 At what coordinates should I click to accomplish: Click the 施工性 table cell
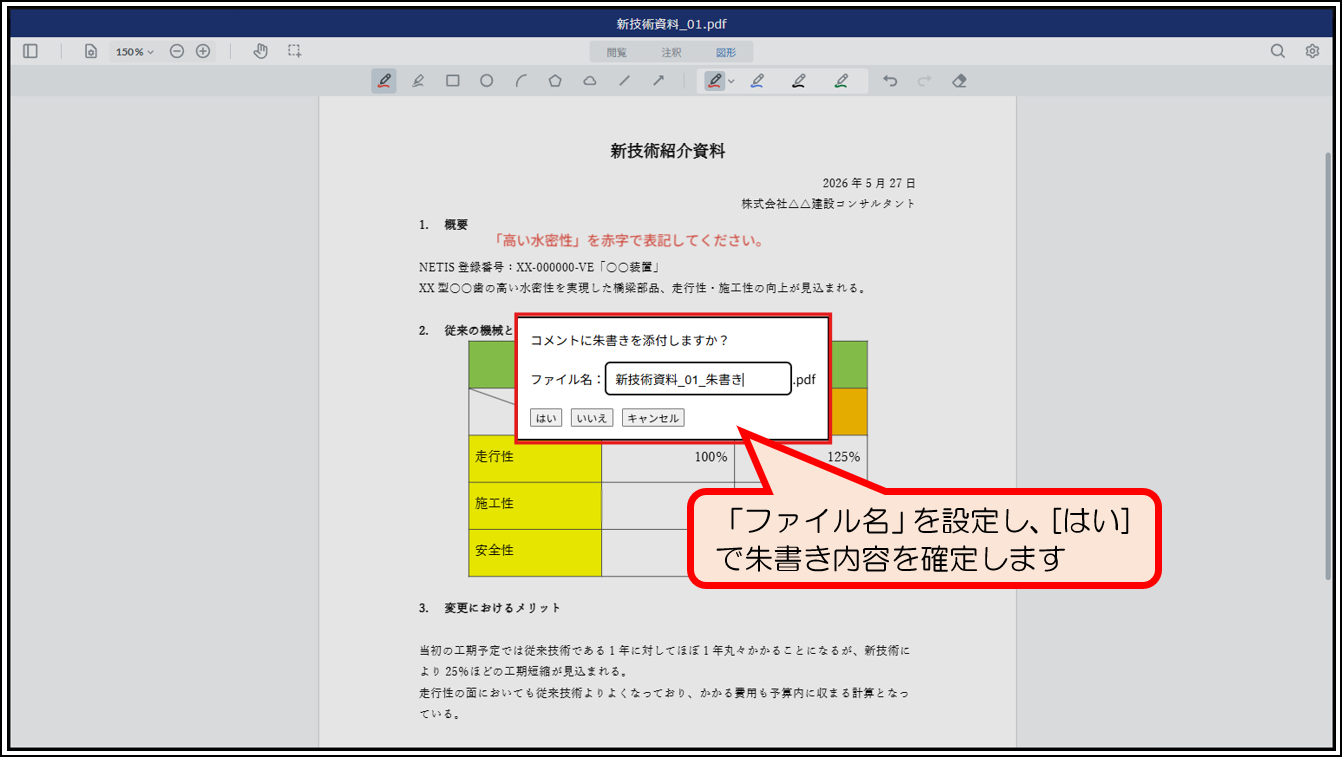click(x=535, y=504)
